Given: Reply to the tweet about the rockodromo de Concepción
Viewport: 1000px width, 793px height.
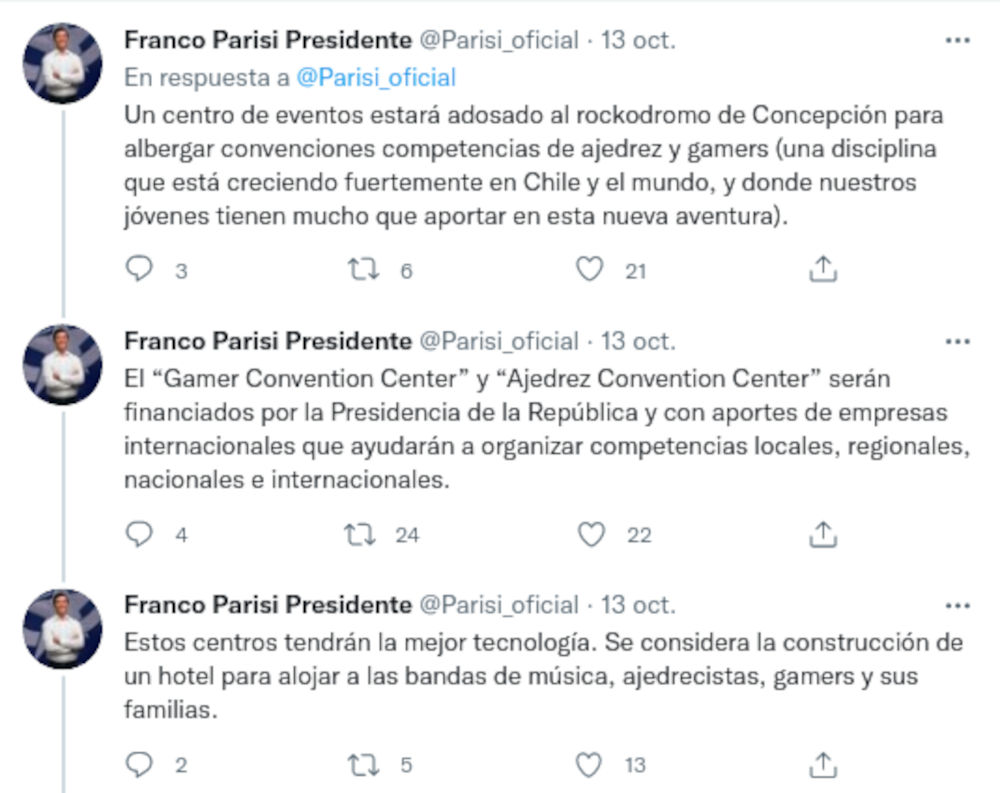Looking at the screenshot, I should 140,269.
